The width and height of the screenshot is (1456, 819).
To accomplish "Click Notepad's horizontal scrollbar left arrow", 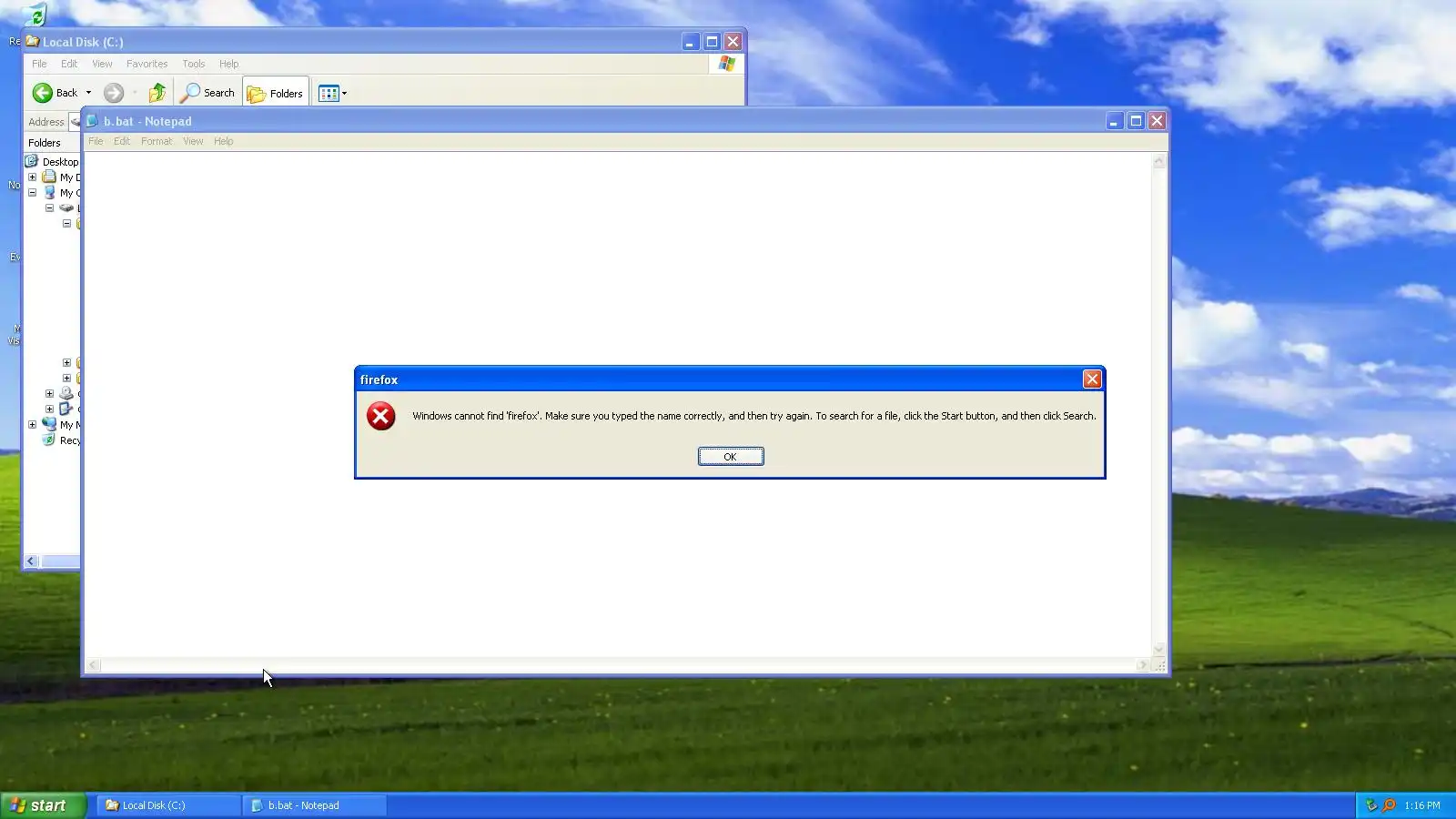I will [93, 665].
